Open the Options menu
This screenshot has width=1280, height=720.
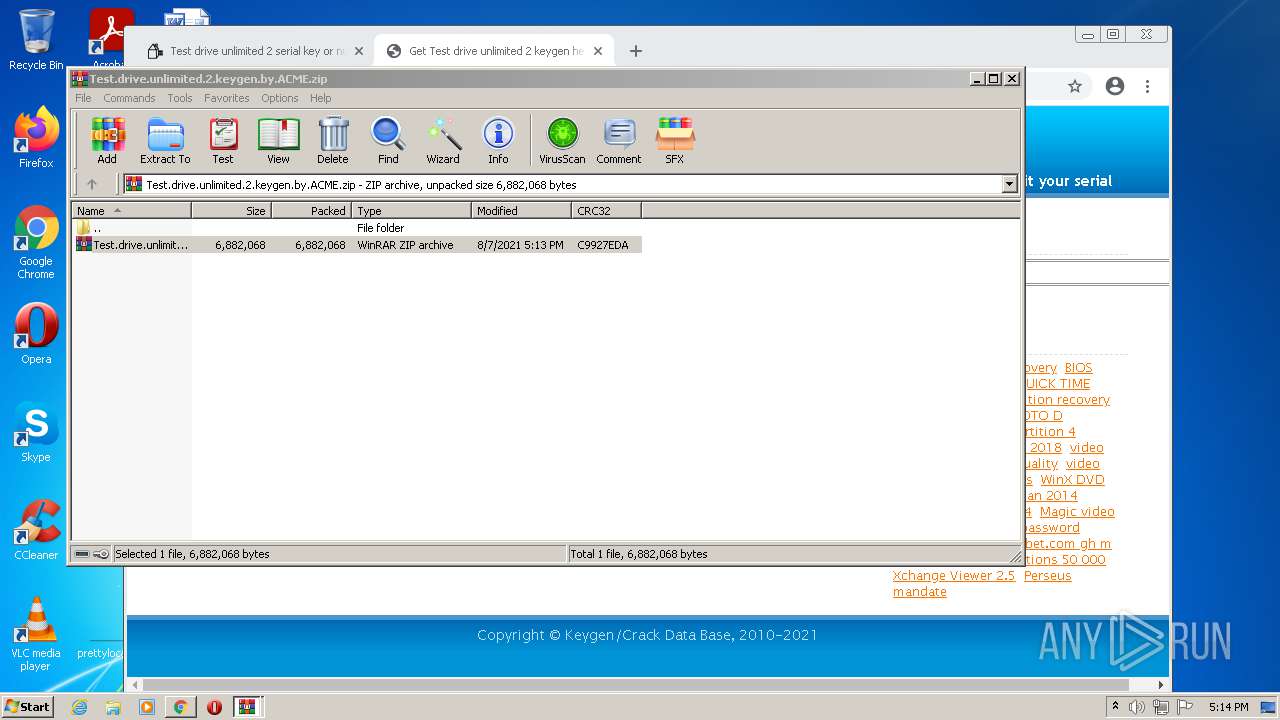point(280,98)
